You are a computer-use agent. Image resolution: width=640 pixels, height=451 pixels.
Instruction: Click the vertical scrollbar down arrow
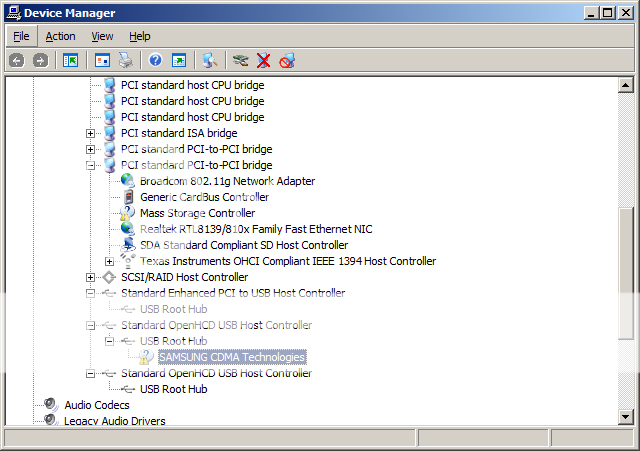pos(626,416)
